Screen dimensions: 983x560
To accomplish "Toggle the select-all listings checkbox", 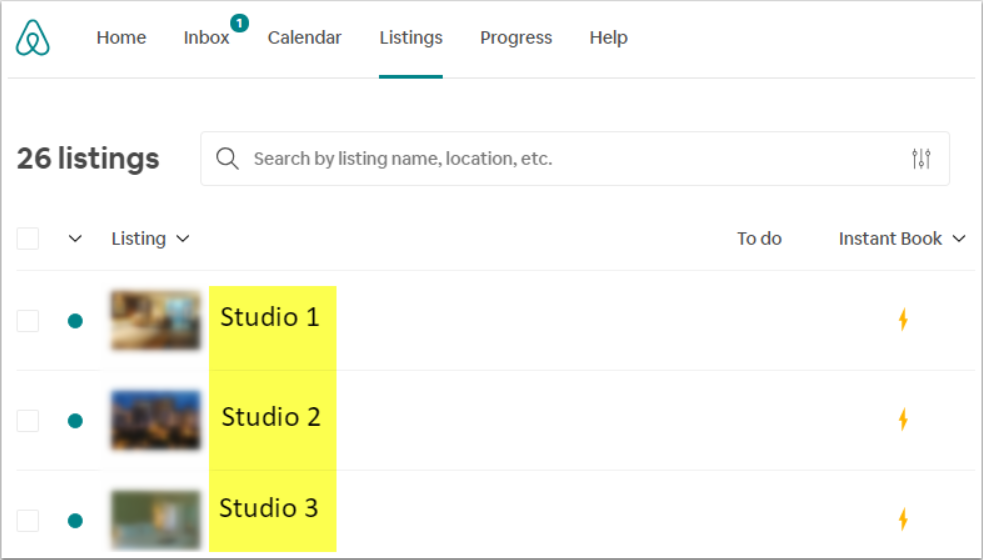I will tap(28, 238).
